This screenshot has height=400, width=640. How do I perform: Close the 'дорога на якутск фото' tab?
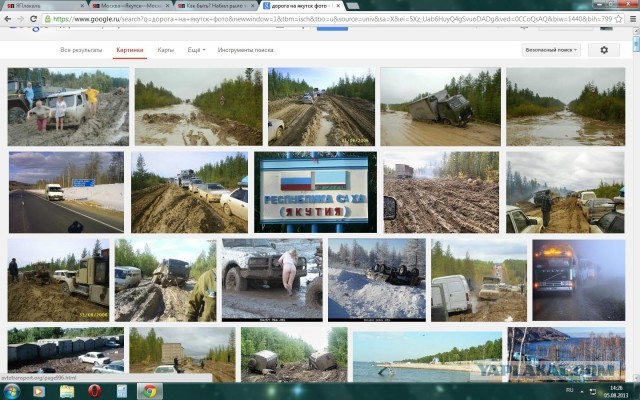(338, 6)
